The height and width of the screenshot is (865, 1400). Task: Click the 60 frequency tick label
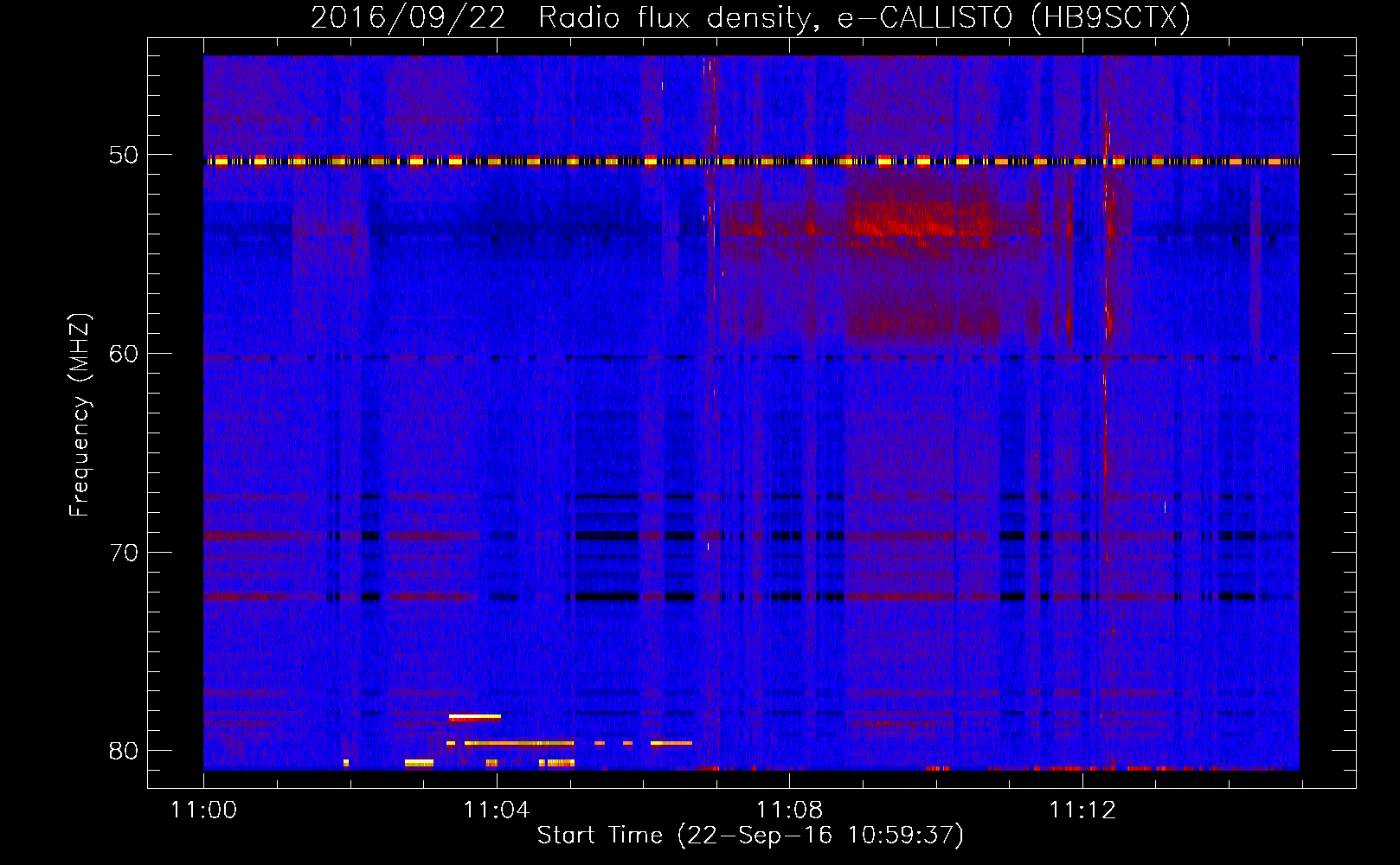(x=124, y=354)
